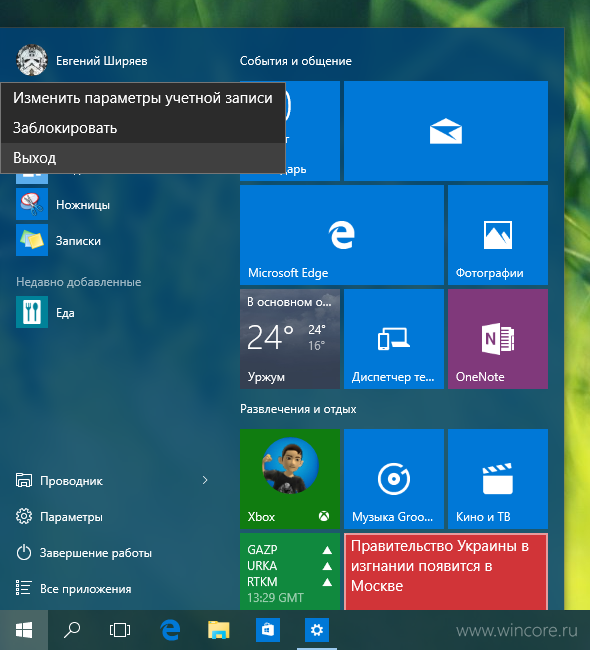Screen dimensions: 590x650
Task: Open the Store from the taskbar
Action: pos(268,630)
